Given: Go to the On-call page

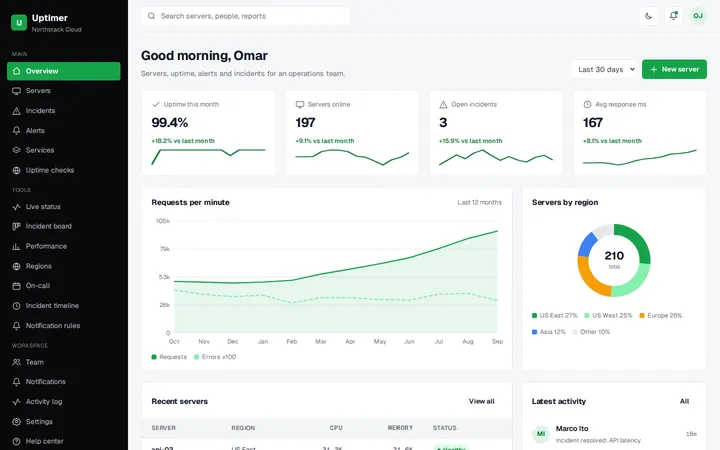Looking at the screenshot, I should point(64,286).
